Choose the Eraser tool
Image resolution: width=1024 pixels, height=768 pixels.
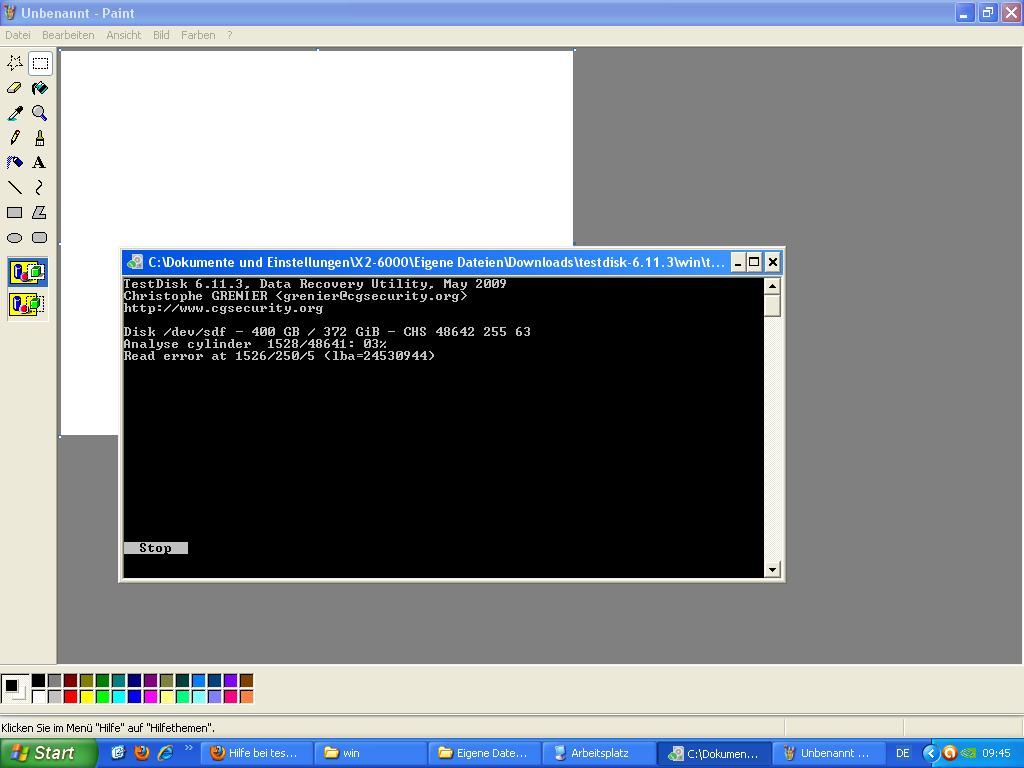click(x=15, y=88)
